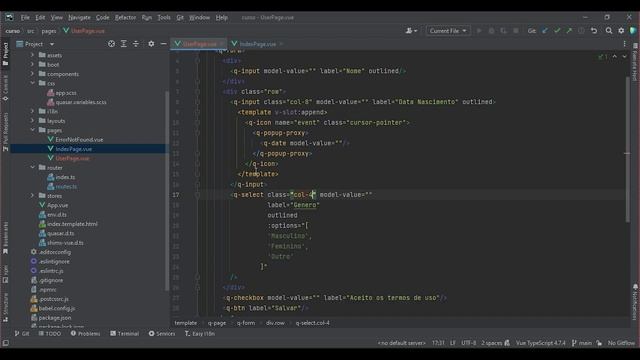The height and width of the screenshot is (360, 640).
Task: Open Search Everywhere magnifier
Action: tap(609, 31)
